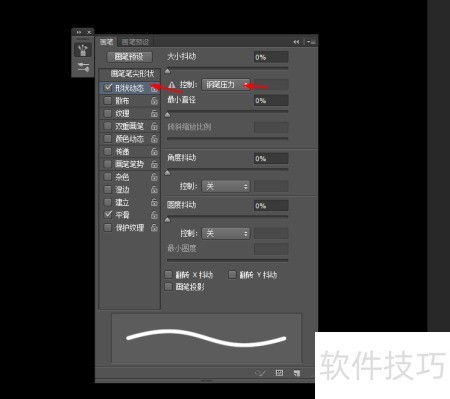Collapse the panel with the double-arrow icon
The height and width of the screenshot is (399, 450).
296,42
